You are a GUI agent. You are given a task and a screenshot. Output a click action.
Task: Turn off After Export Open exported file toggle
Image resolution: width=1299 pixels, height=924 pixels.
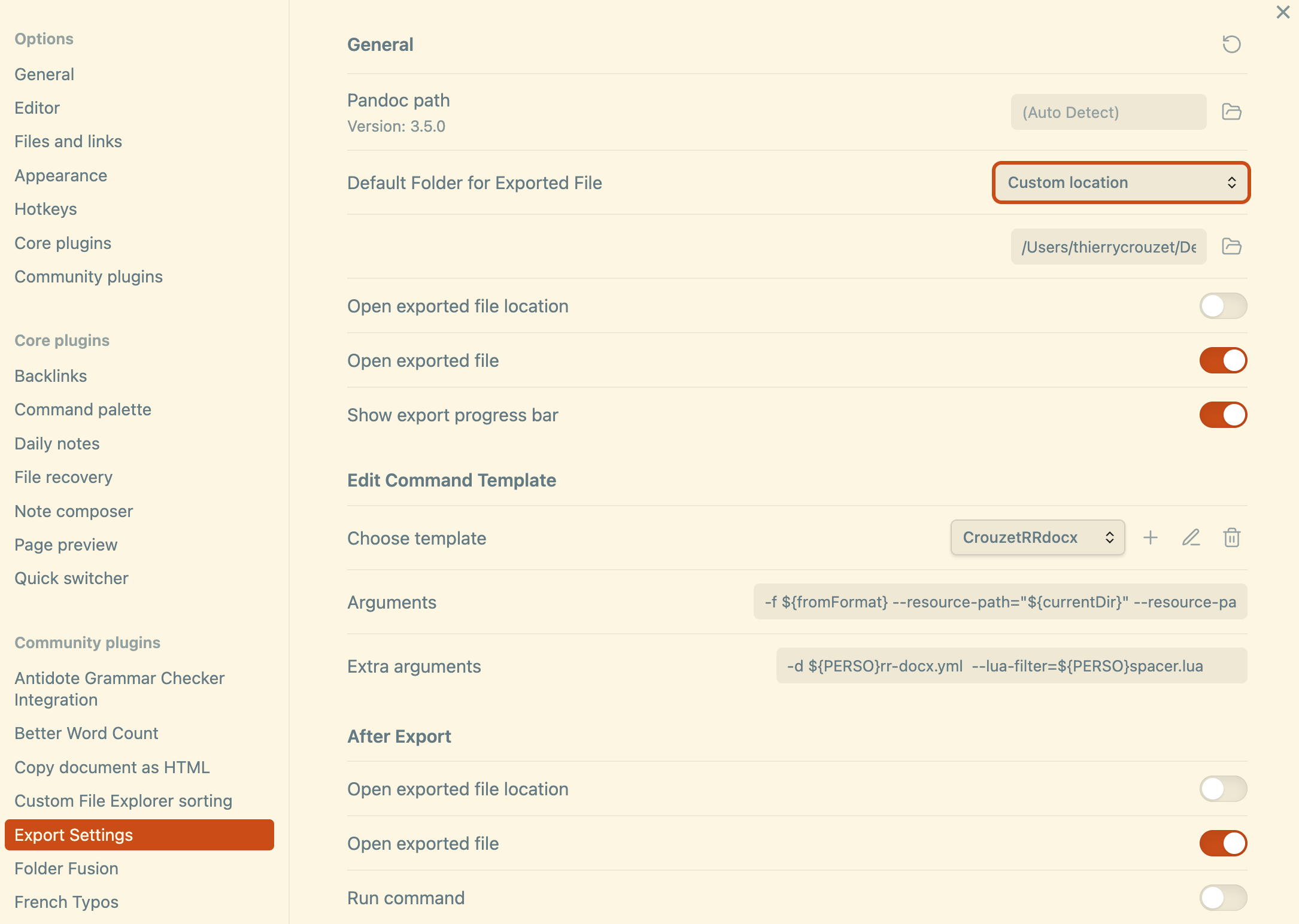[1222, 843]
